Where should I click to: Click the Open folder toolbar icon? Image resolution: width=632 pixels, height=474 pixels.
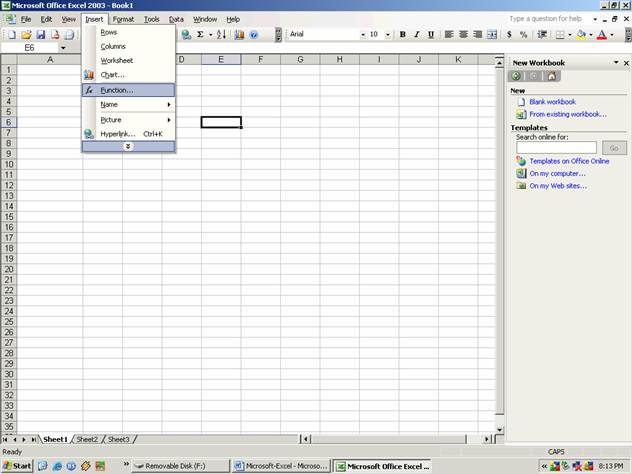click(x=26, y=35)
